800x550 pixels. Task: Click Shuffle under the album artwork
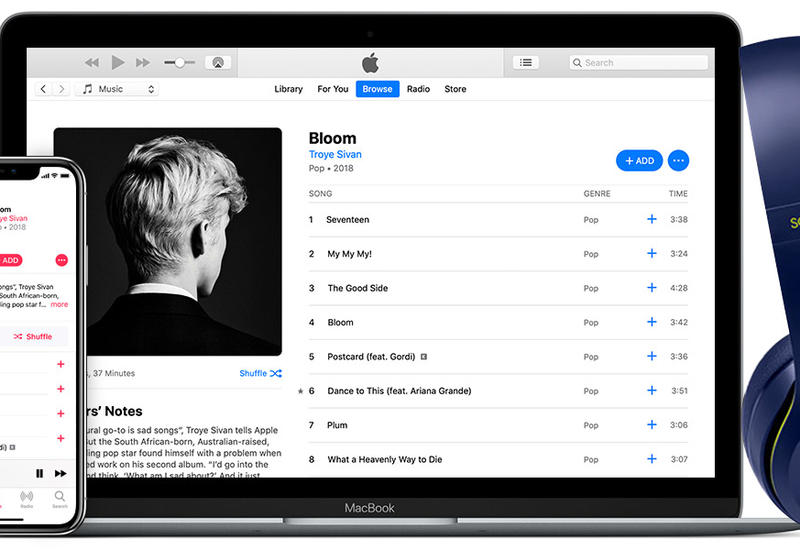[x=260, y=373]
